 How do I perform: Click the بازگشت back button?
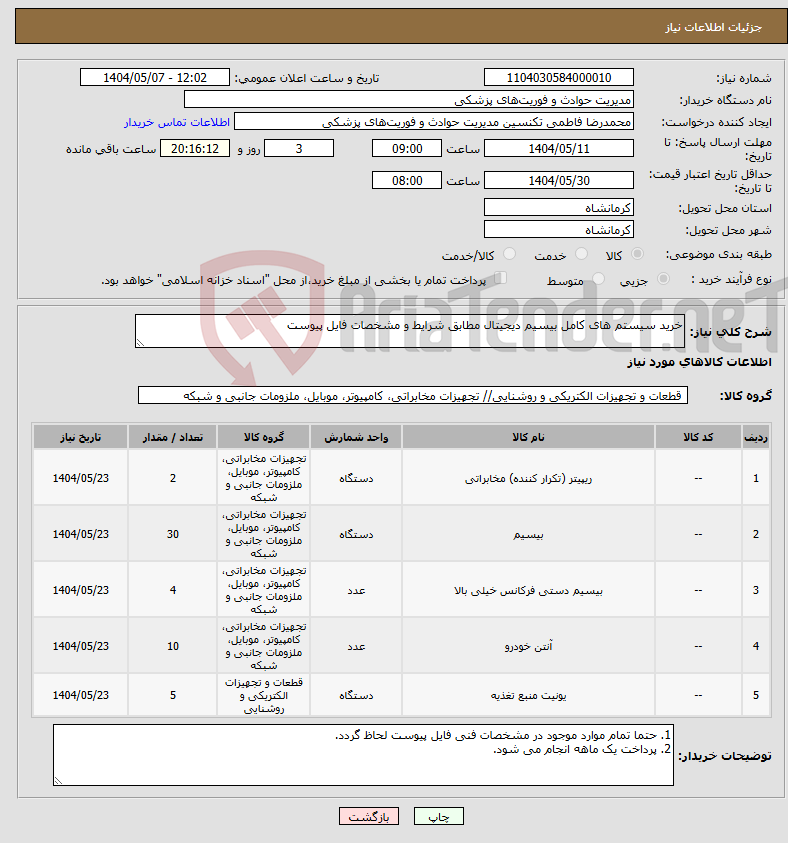click(x=369, y=817)
